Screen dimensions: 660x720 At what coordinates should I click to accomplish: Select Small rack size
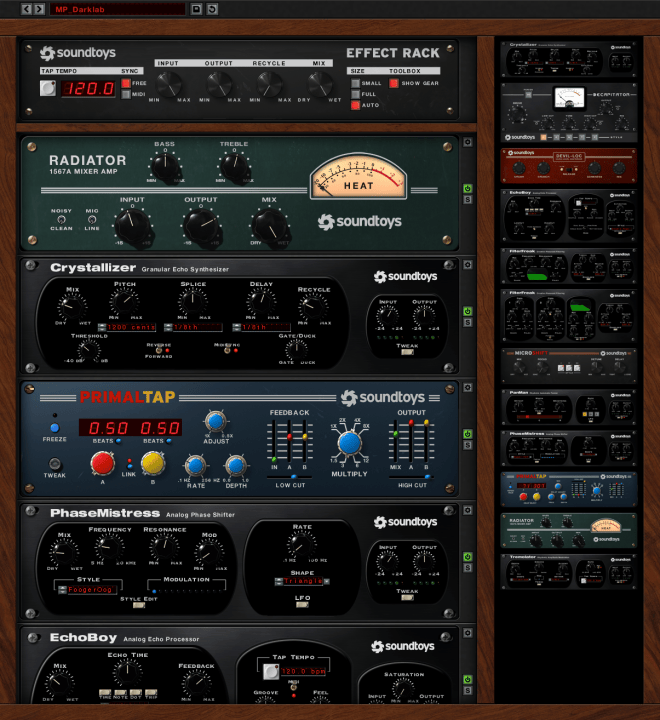click(355, 83)
